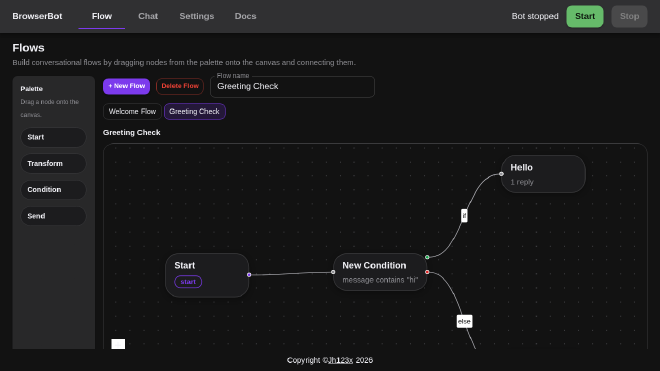Select the Start node on the canvas

click(x=207, y=275)
